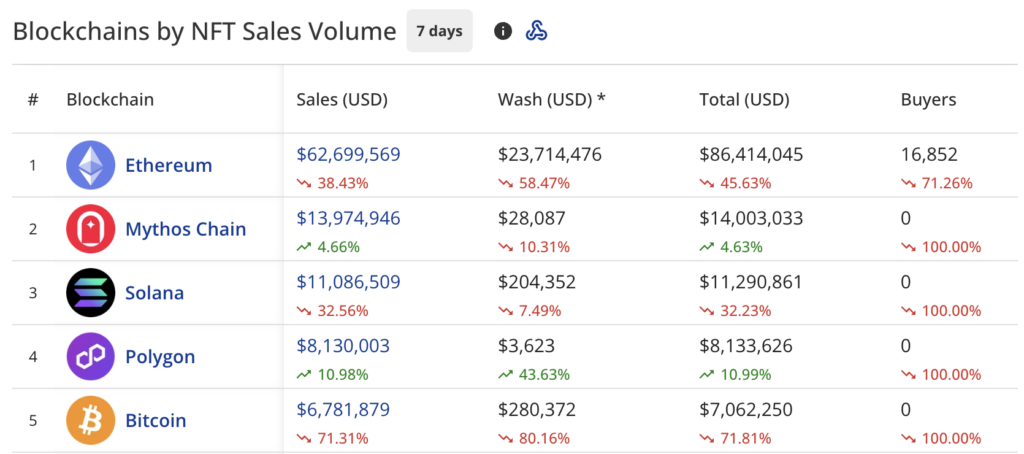Click the Bitcoin logo icon
Image resolution: width=1024 pixels, height=454 pixels.
pos(91,421)
